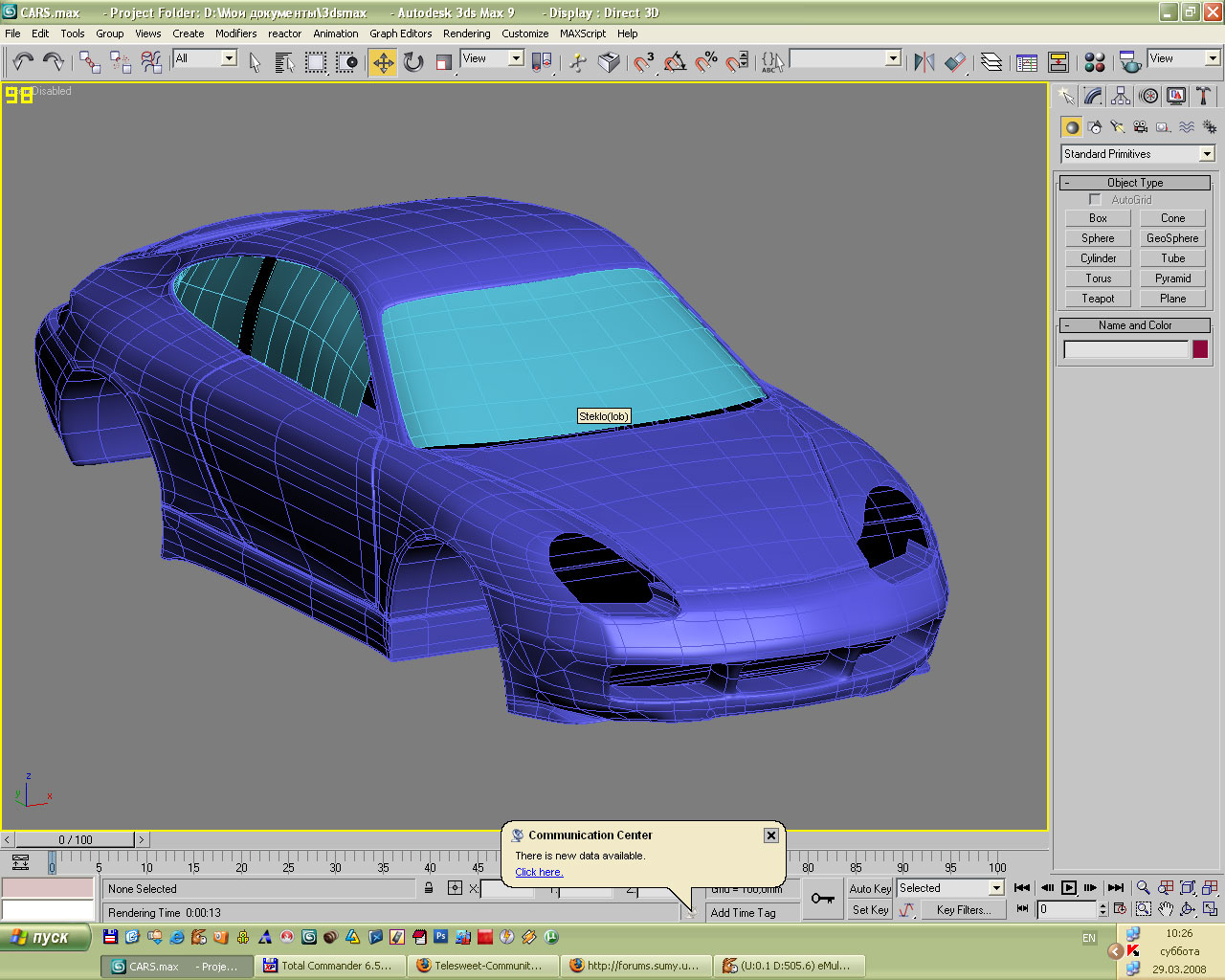Select the Pan View hand tool
The image size is (1225, 980).
point(1165,909)
